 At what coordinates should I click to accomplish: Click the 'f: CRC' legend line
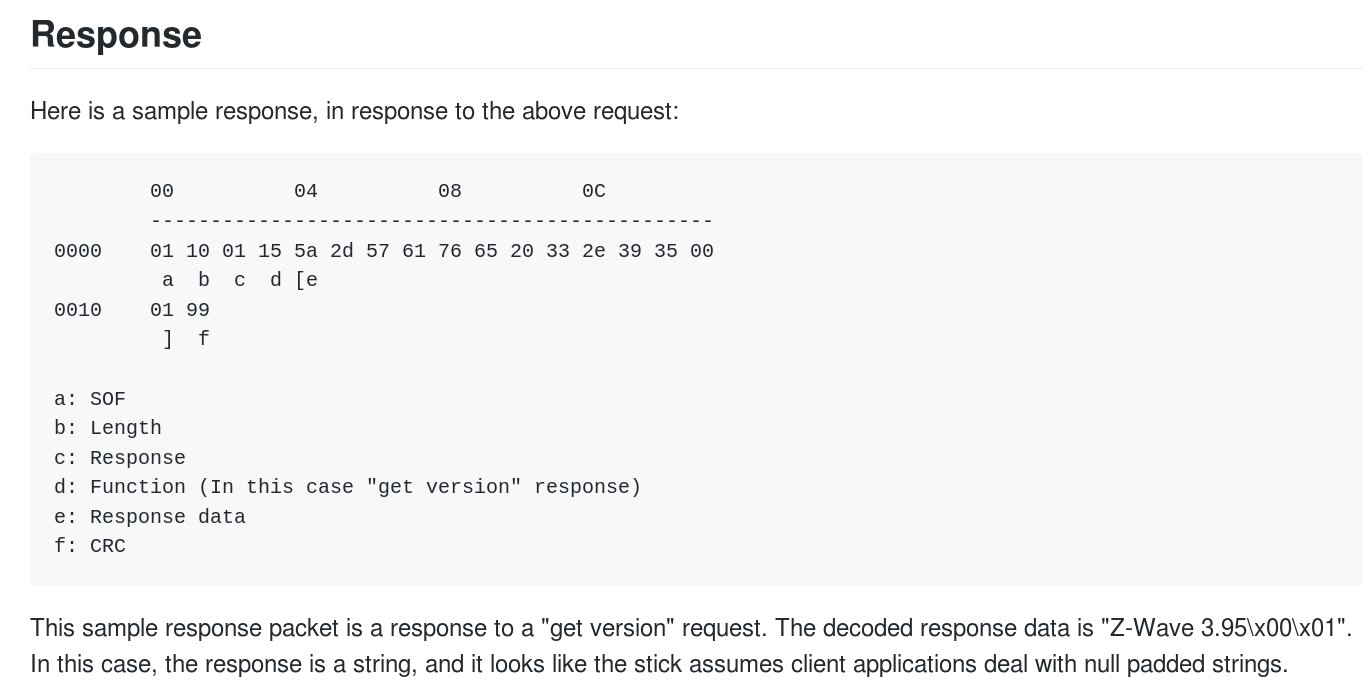point(90,547)
